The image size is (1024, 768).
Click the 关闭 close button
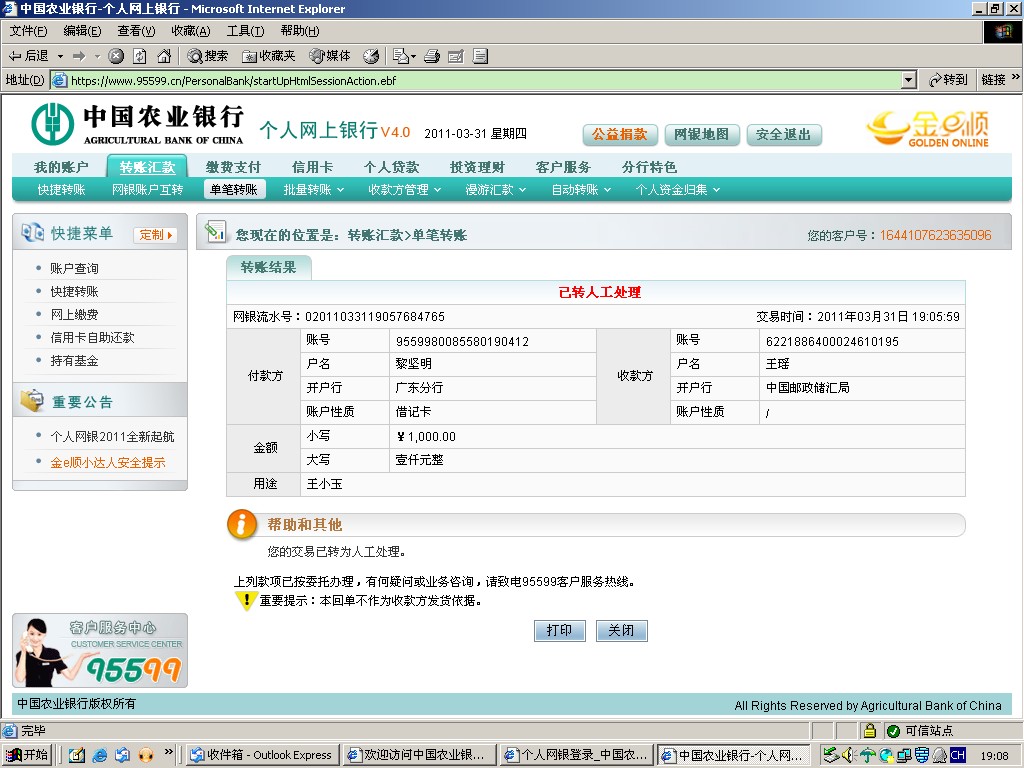pyautogui.click(x=622, y=631)
